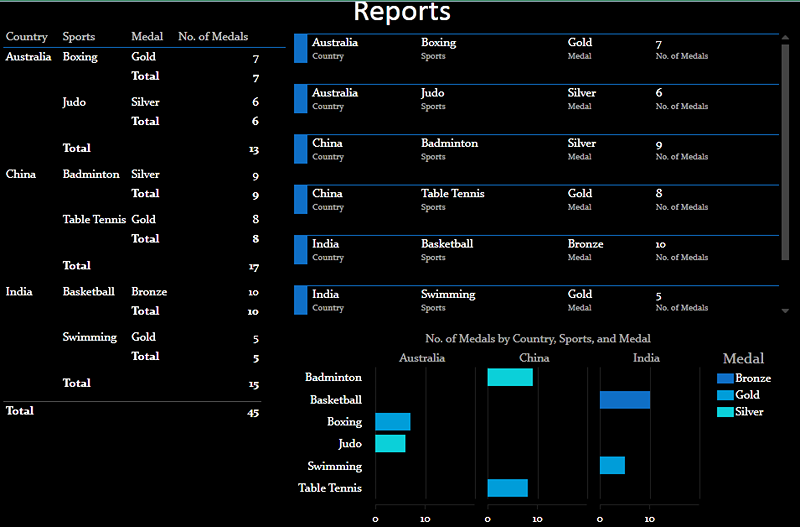Click the chart title No. of Medals by Country
The width and height of the screenshot is (800, 527).
click(x=538, y=339)
